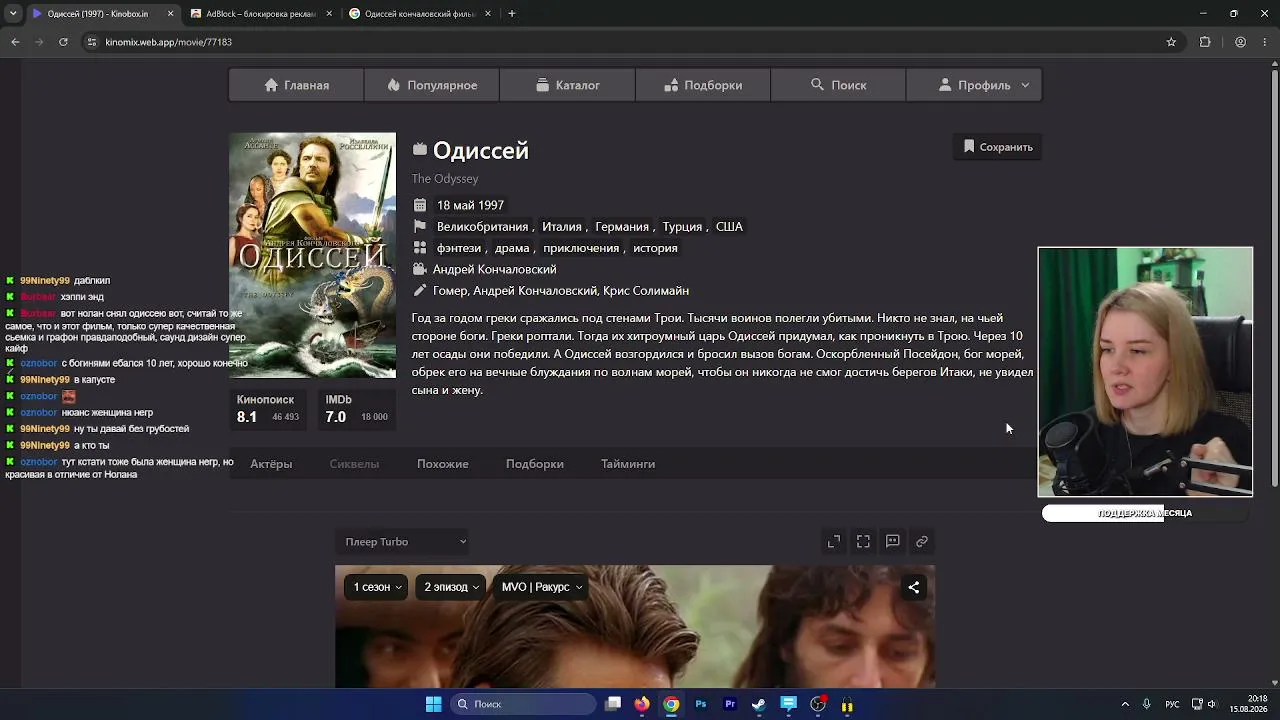Image resolution: width=1280 pixels, height=720 pixels.
Task: Open the Поиск search page
Action: [x=838, y=85]
